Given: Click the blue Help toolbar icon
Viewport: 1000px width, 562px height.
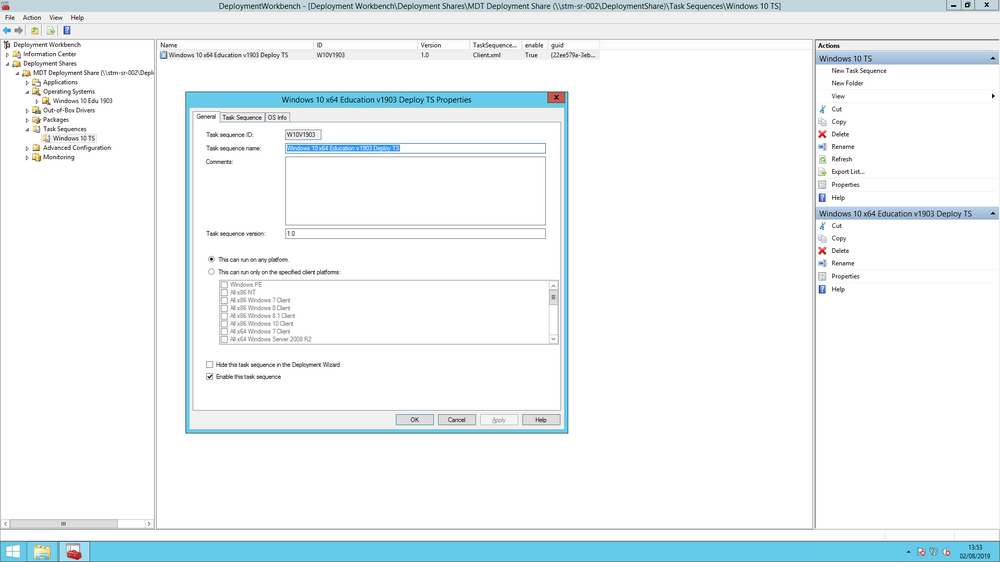Looking at the screenshot, I should pyautogui.click(x=67, y=30).
